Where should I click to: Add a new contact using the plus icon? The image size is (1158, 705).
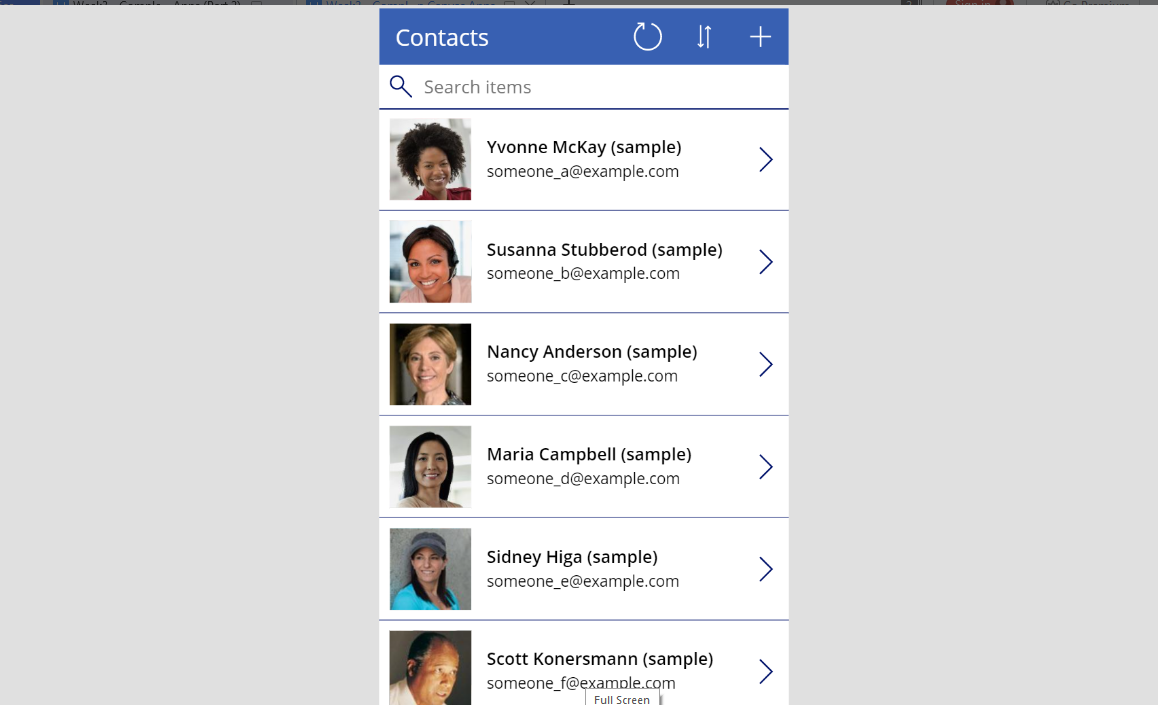760,36
